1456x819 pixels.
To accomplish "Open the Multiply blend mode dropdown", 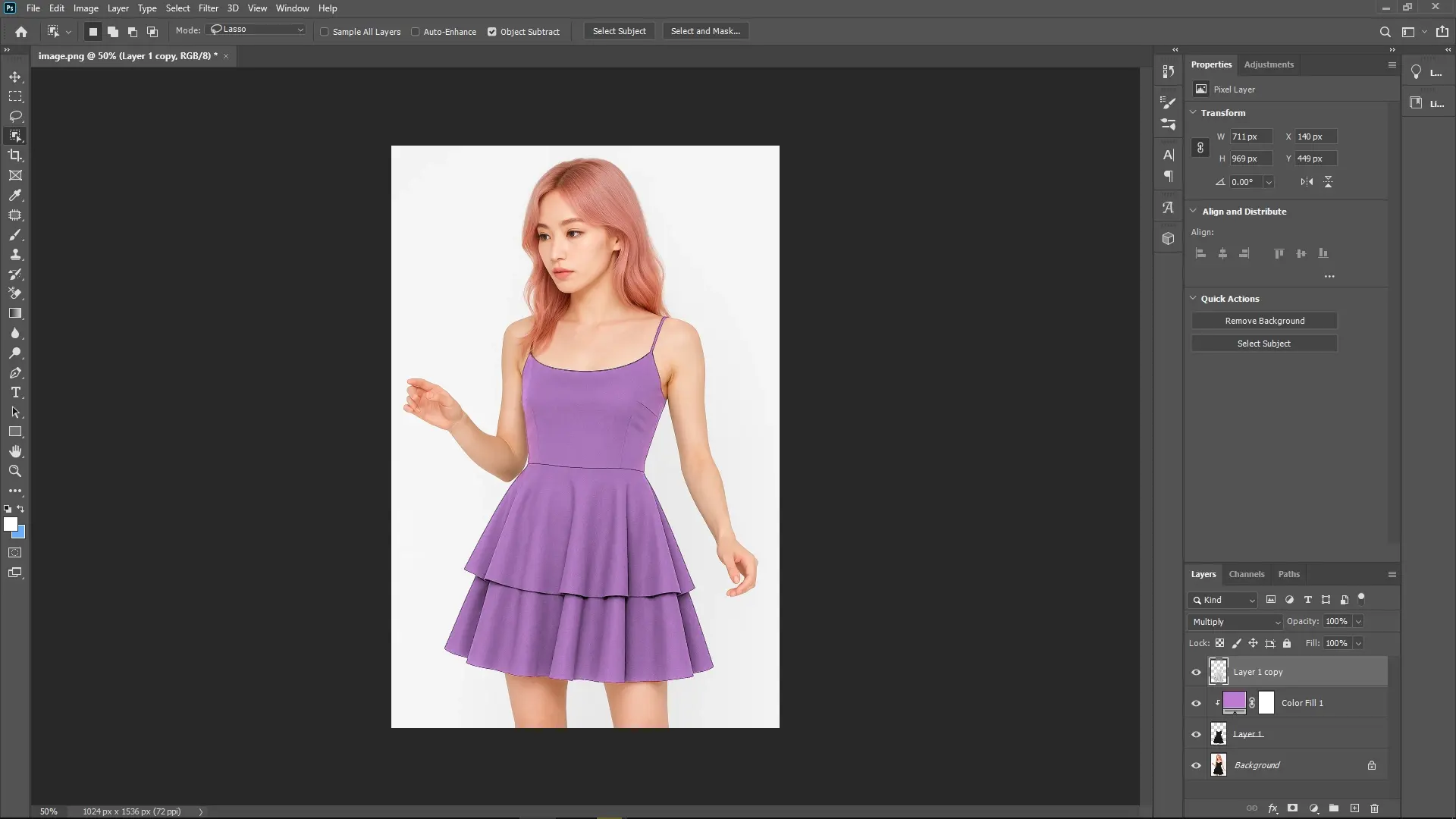I will coord(1235,621).
